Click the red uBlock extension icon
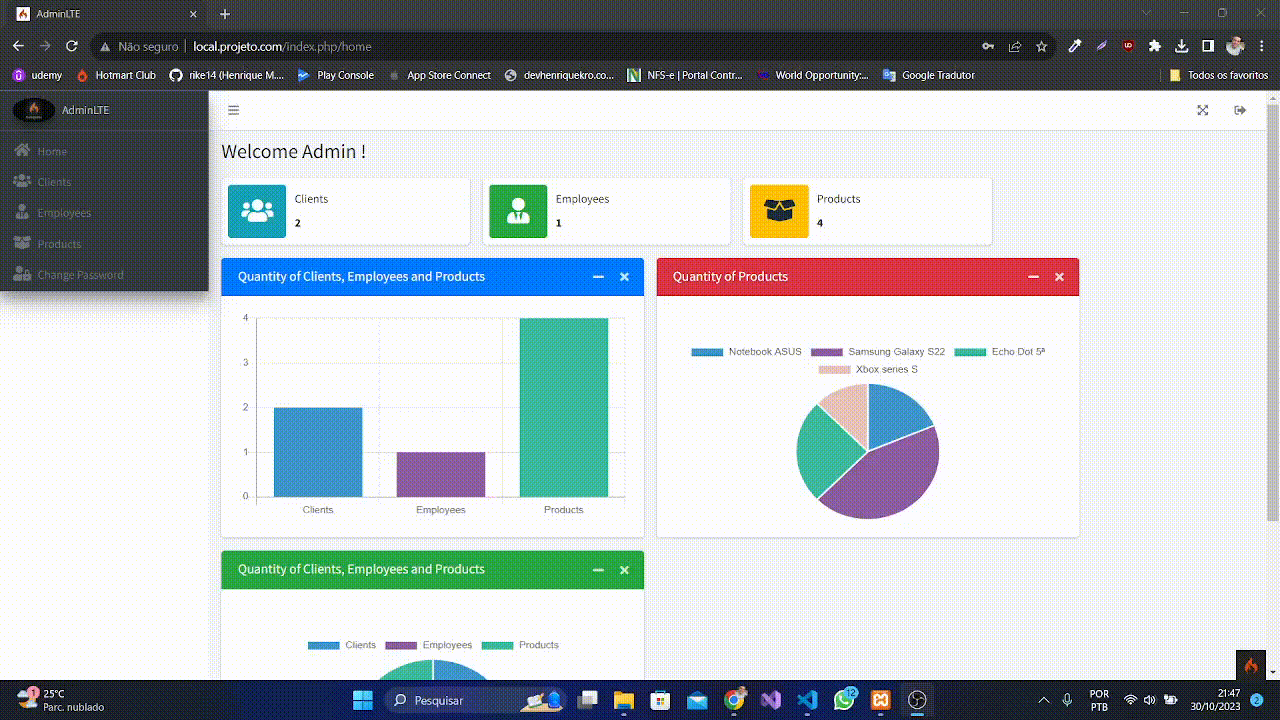Viewport: 1280px width, 720px height. pyautogui.click(x=1128, y=46)
